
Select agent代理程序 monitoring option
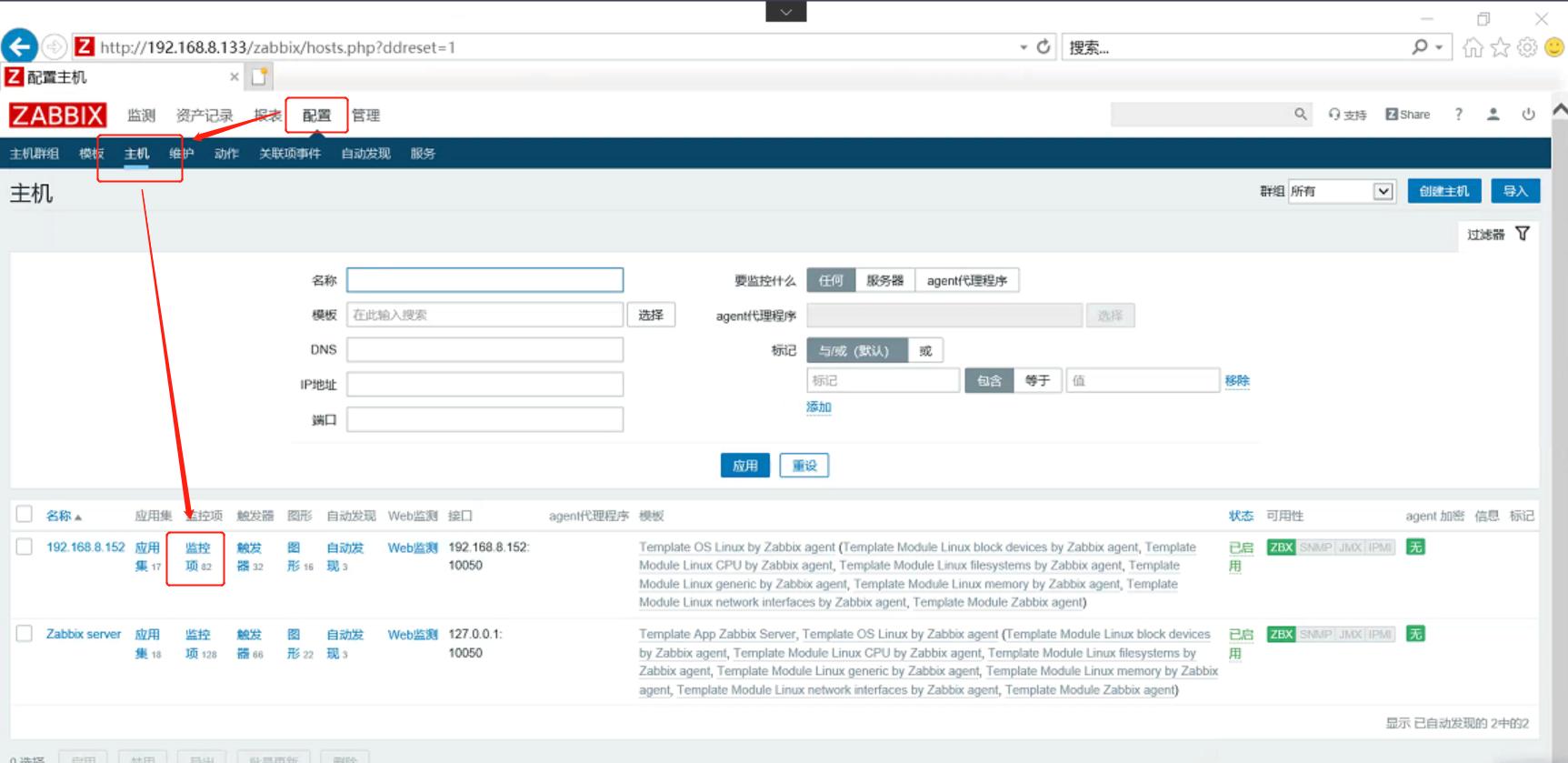tap(966, 280)
